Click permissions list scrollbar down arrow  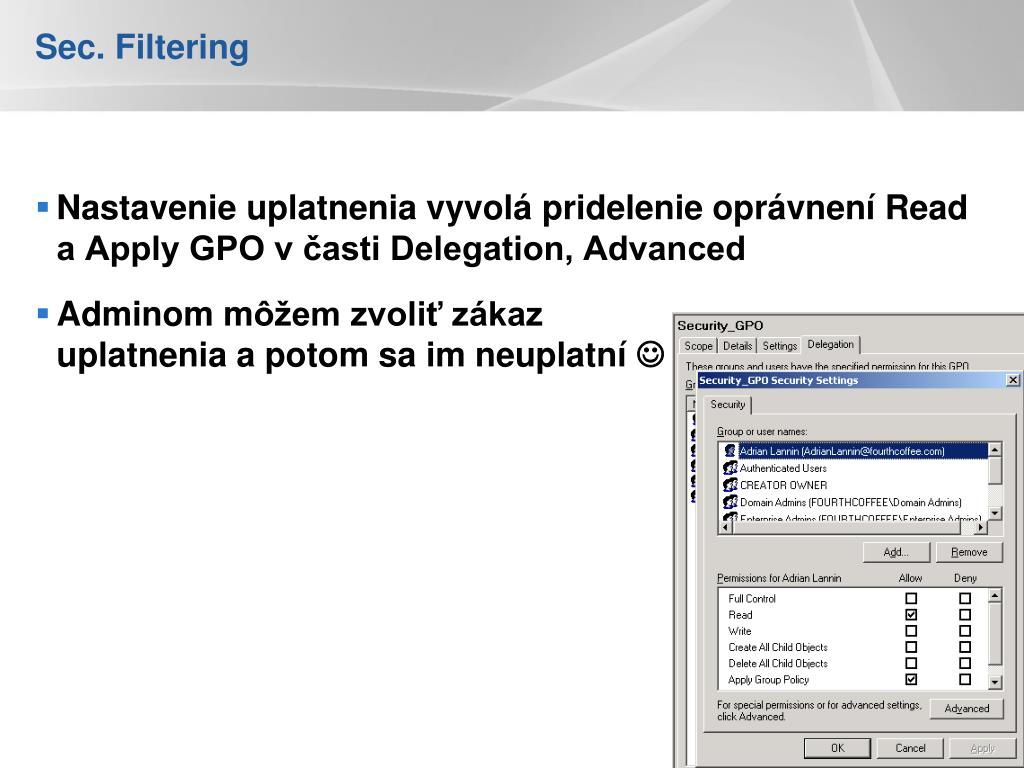(995, 682)
